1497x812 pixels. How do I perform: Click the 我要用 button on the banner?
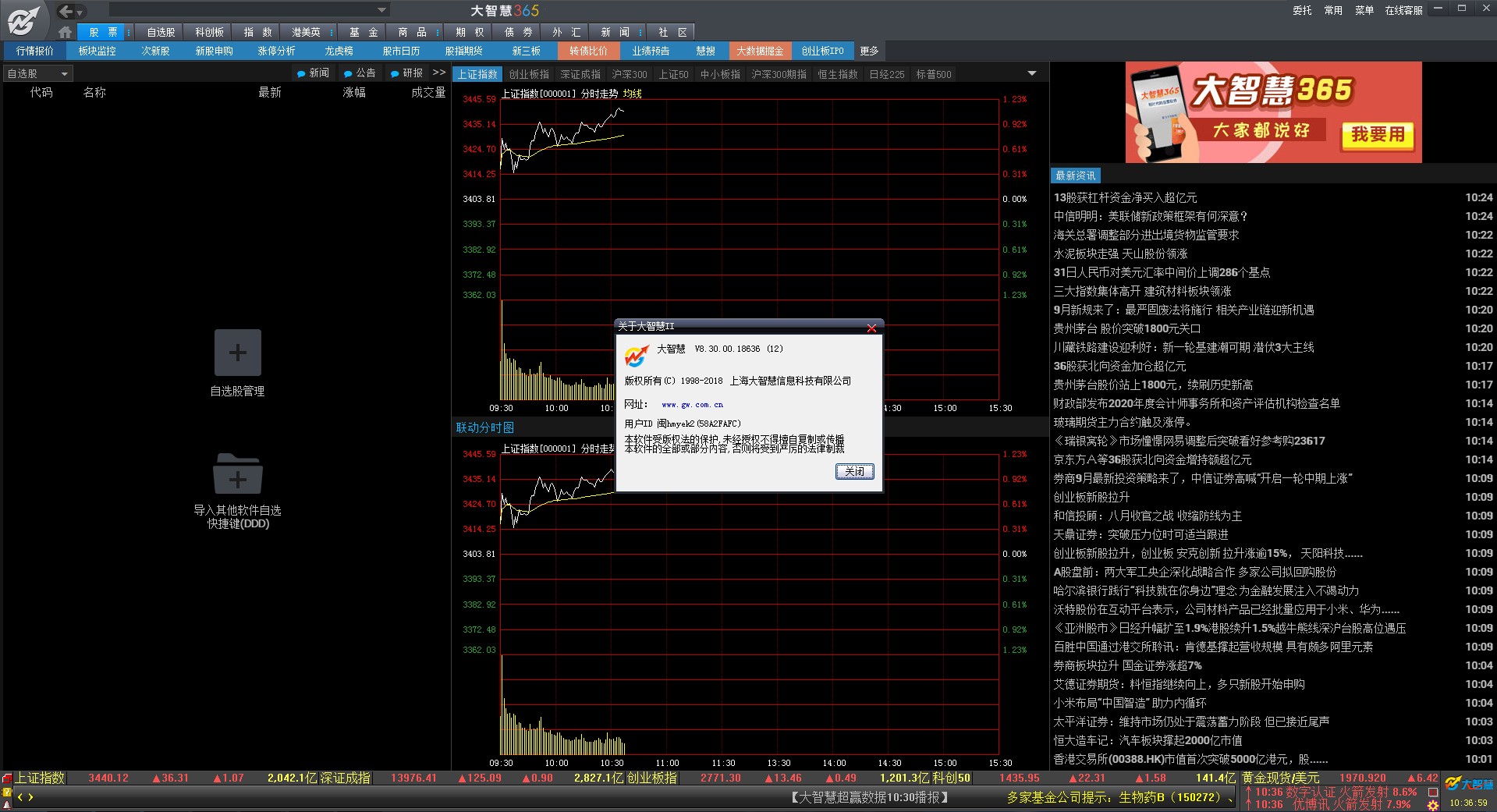click(1378, 135)
